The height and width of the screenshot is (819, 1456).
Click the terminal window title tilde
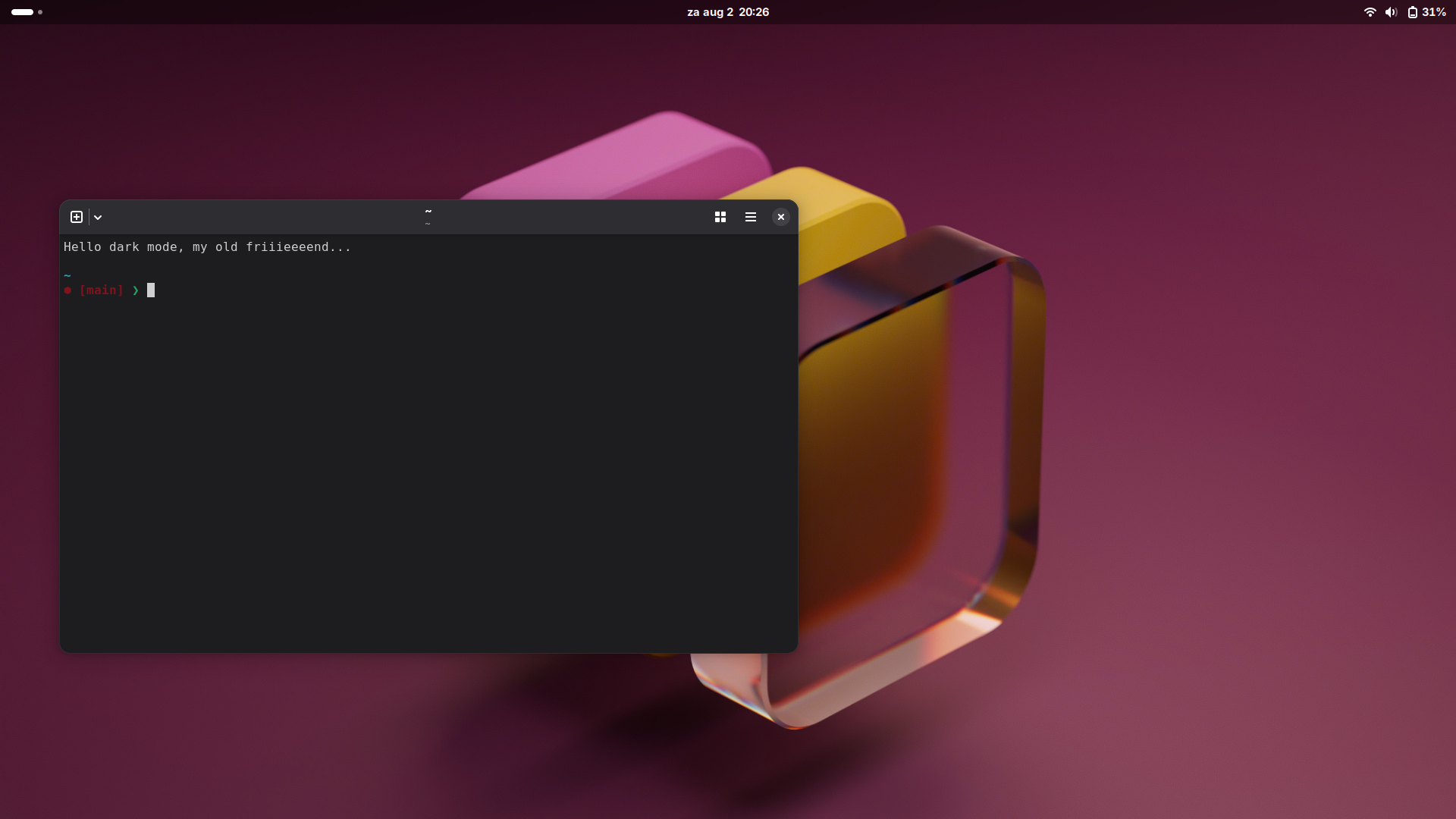click(x=428, y=212)
